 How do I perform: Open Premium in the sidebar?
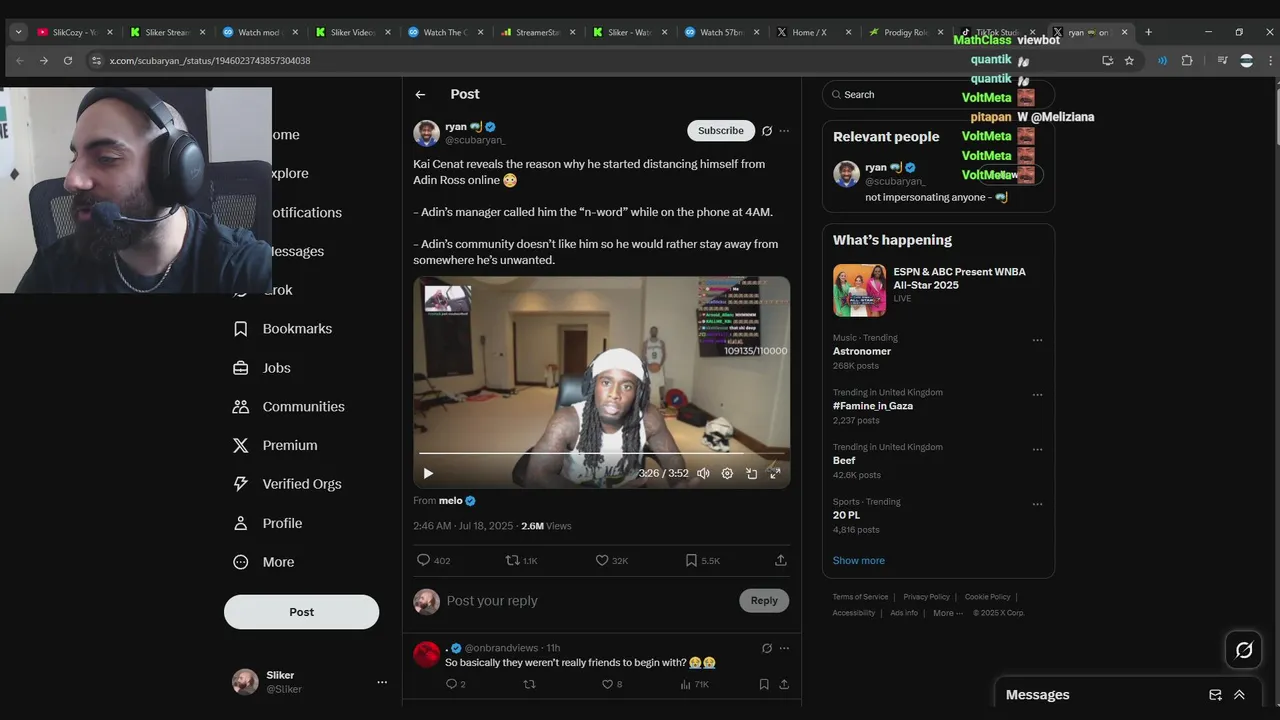click(275, 445)
